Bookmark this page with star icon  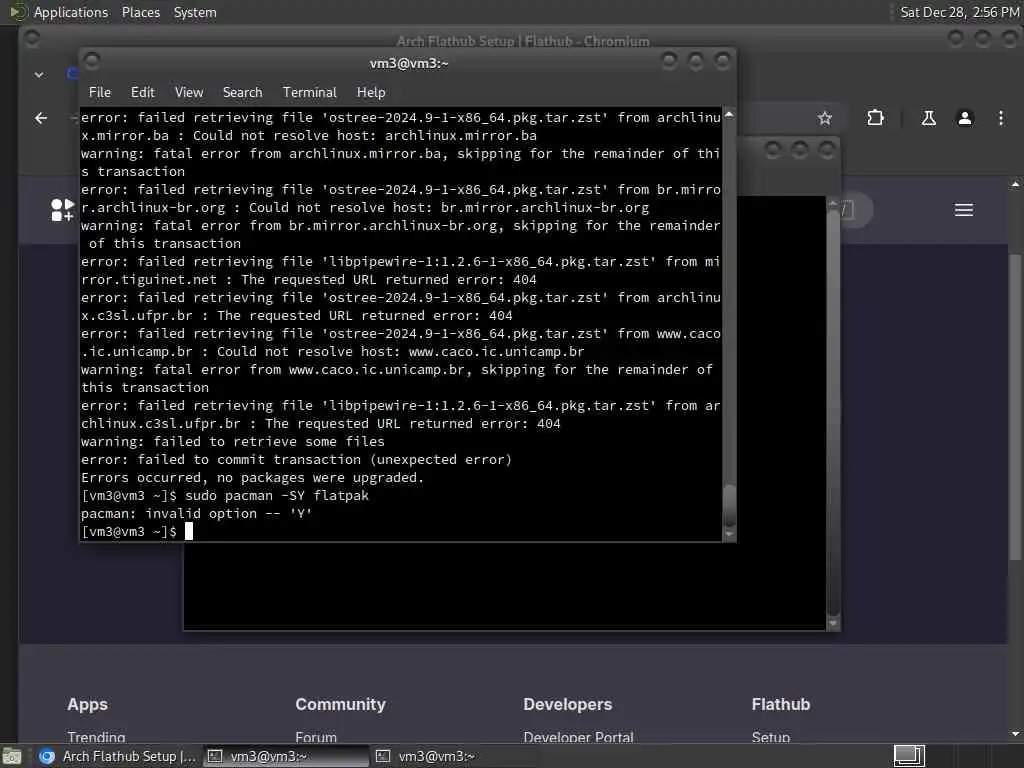pyautogui.click(x=825, y=118)
